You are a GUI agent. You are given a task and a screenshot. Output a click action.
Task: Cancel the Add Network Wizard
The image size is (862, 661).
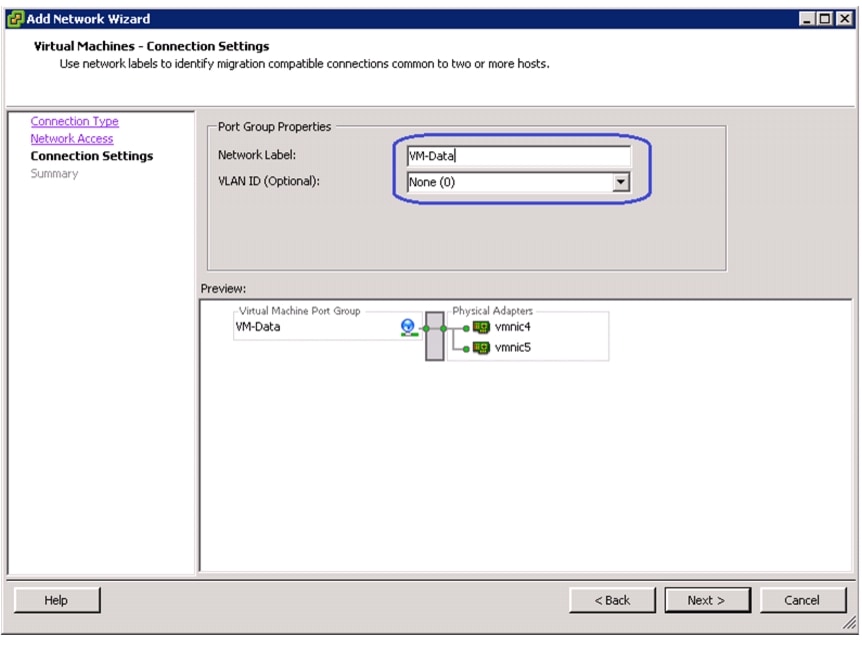tap(803, 600)
